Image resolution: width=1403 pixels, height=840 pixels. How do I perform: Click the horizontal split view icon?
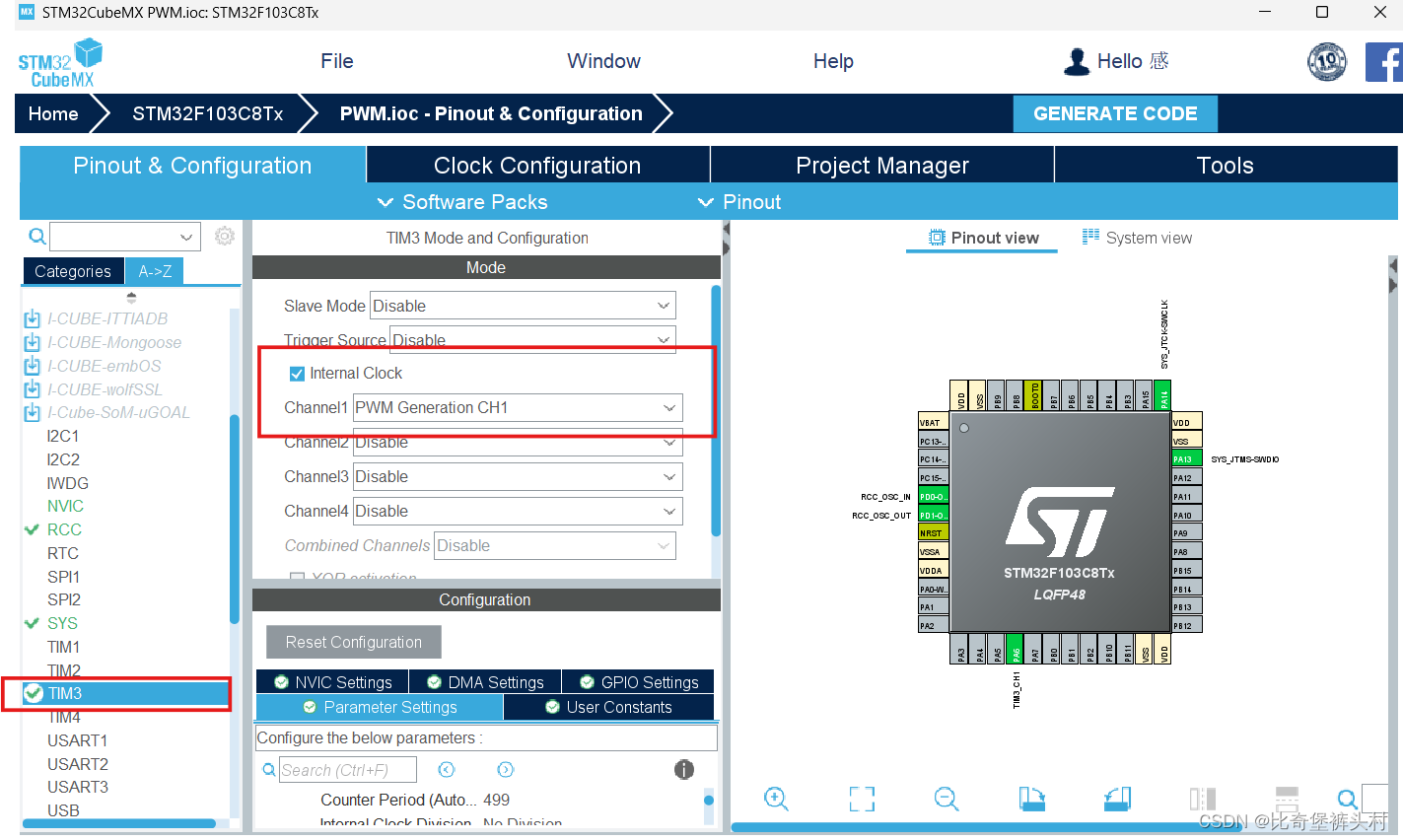[x=1287, y=799]
